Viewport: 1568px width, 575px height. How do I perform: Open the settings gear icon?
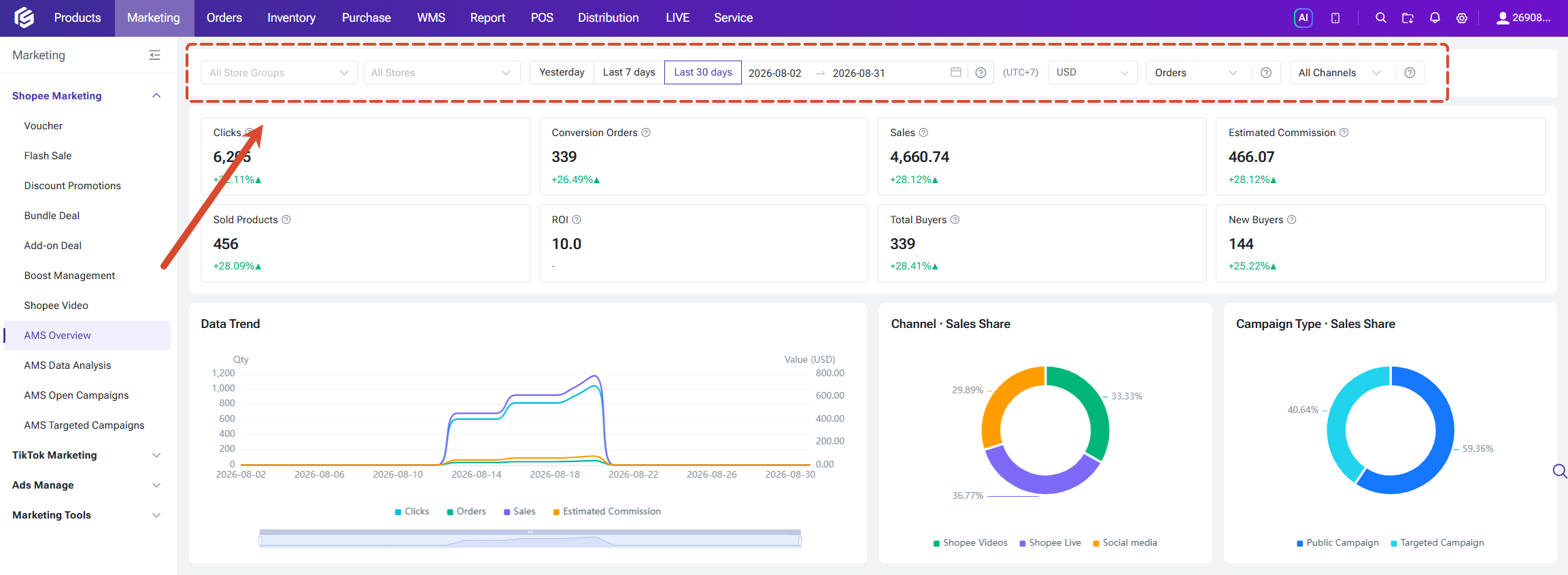tap(1462, 18)
